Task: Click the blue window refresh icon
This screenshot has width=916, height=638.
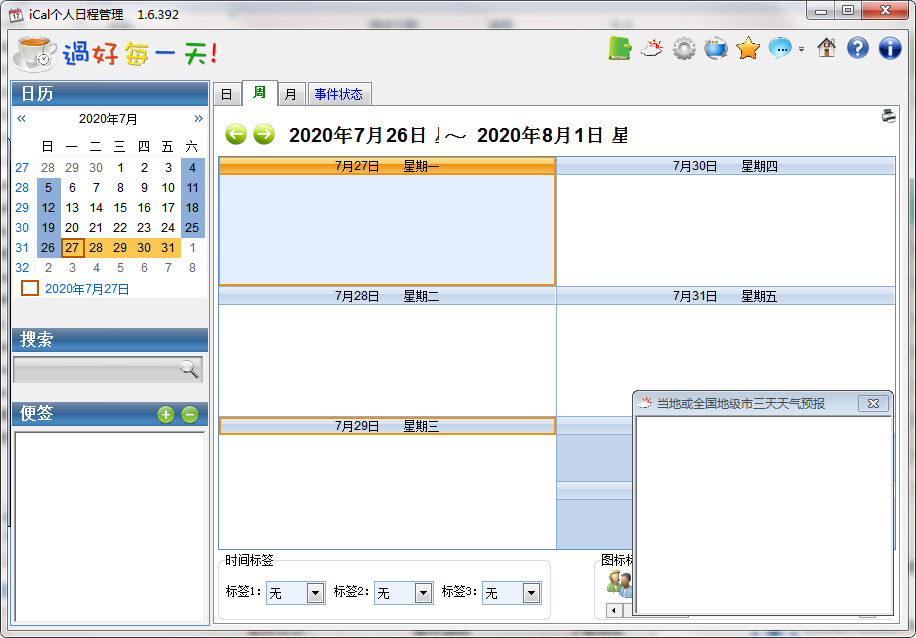Action: point(716,48)
